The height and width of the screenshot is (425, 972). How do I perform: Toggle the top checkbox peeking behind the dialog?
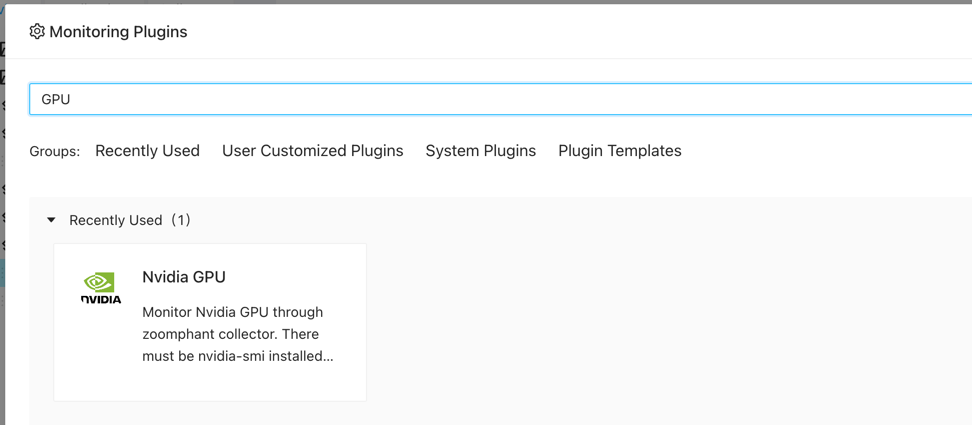tap(3, 49)
